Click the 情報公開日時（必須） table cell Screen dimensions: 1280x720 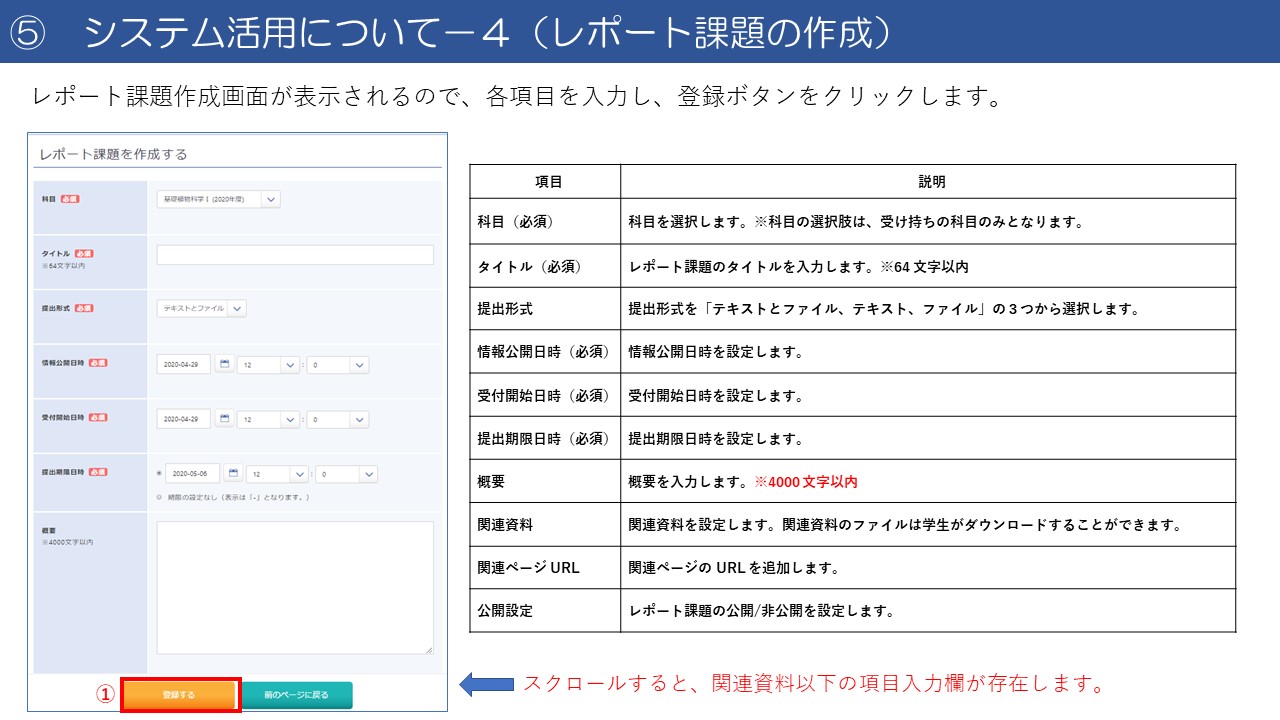[x=545, y=352]
